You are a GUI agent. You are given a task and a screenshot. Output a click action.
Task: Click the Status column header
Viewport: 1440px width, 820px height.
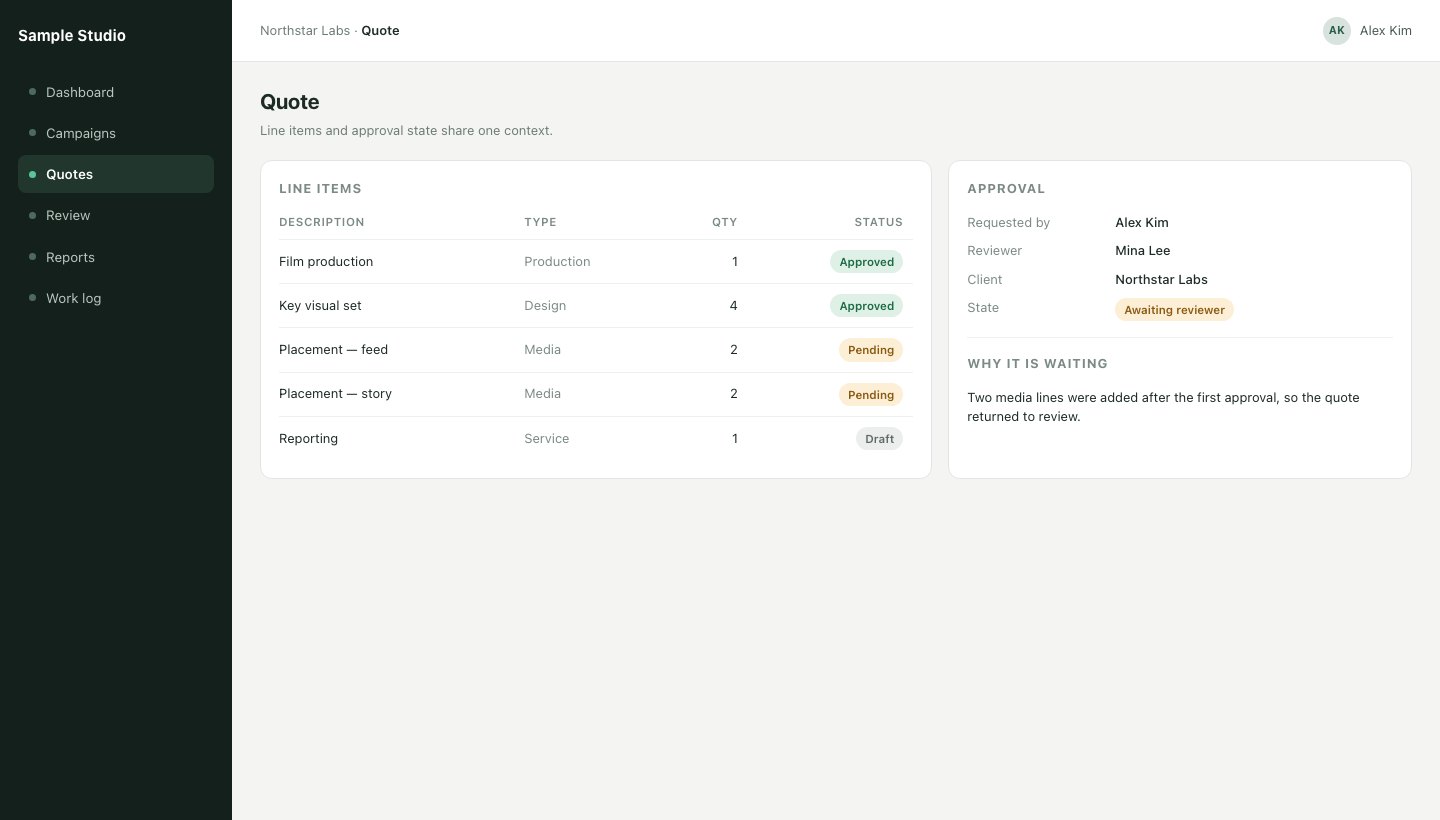(x=879, y=222)
